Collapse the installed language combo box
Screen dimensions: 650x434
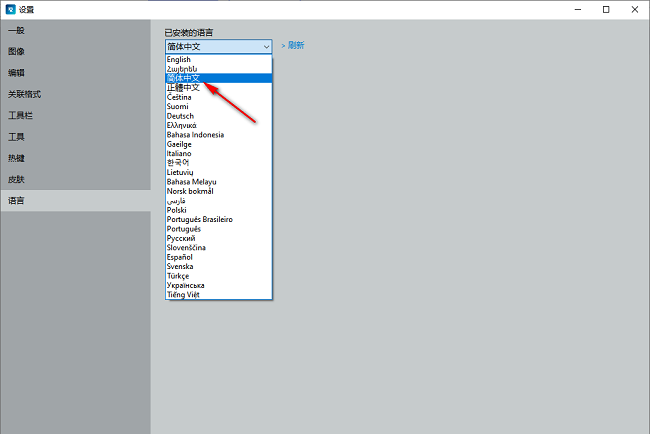(218, 46)
